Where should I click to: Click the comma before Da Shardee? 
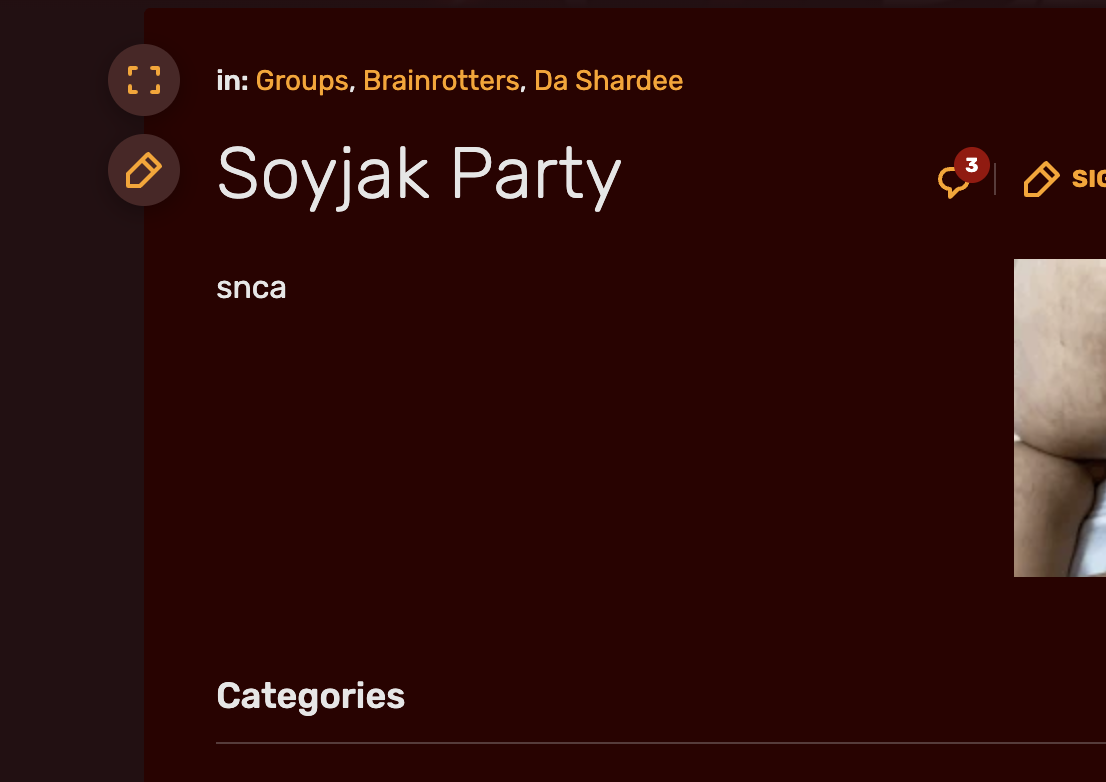(523, 84)
